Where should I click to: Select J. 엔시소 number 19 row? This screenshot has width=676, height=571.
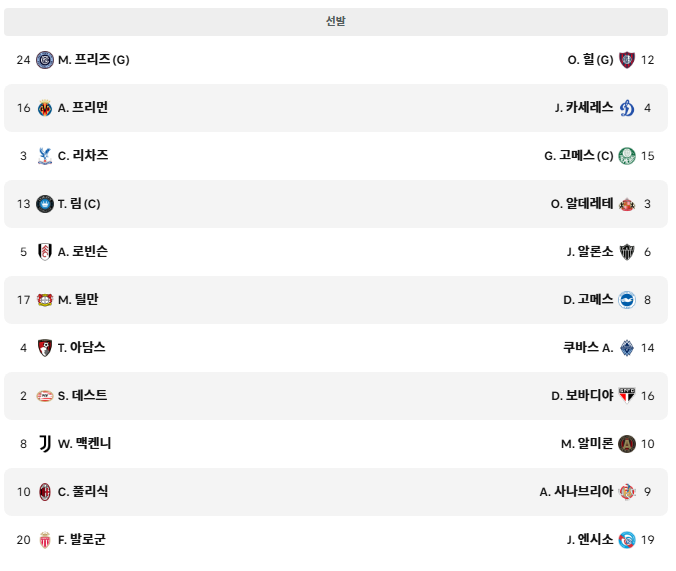coord(336,540)
